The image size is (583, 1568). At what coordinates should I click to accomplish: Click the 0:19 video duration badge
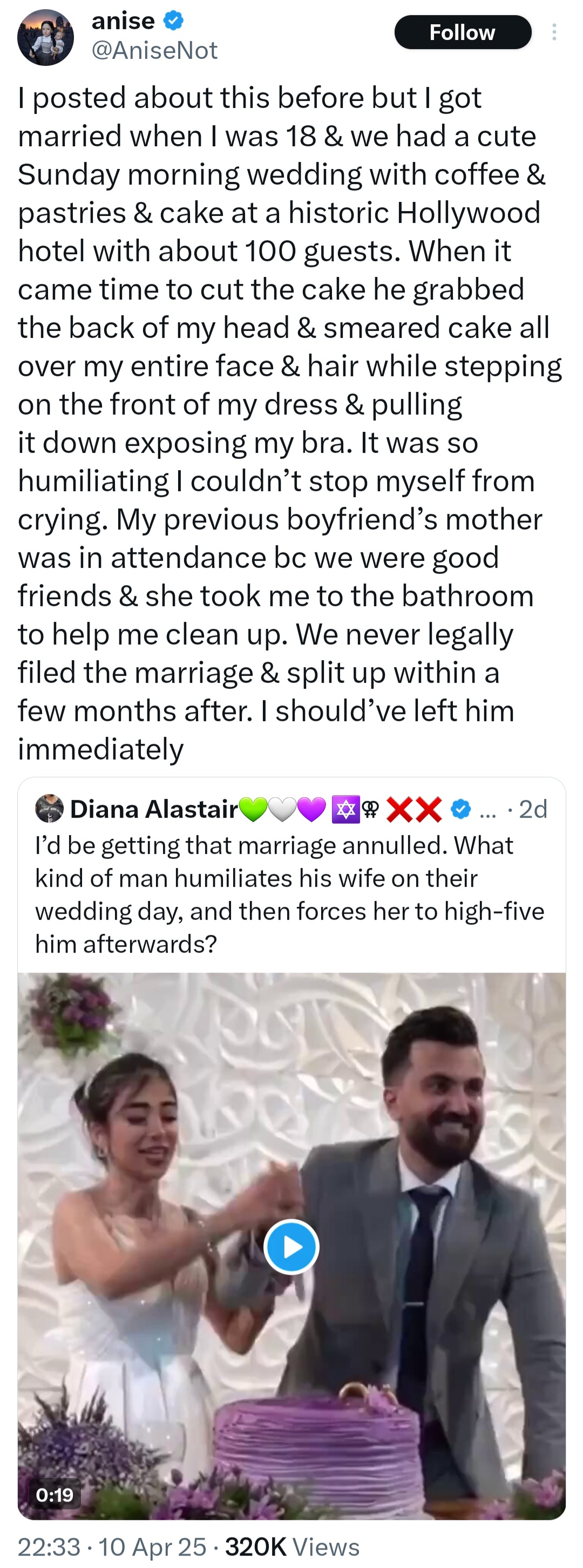(55, 1495)
